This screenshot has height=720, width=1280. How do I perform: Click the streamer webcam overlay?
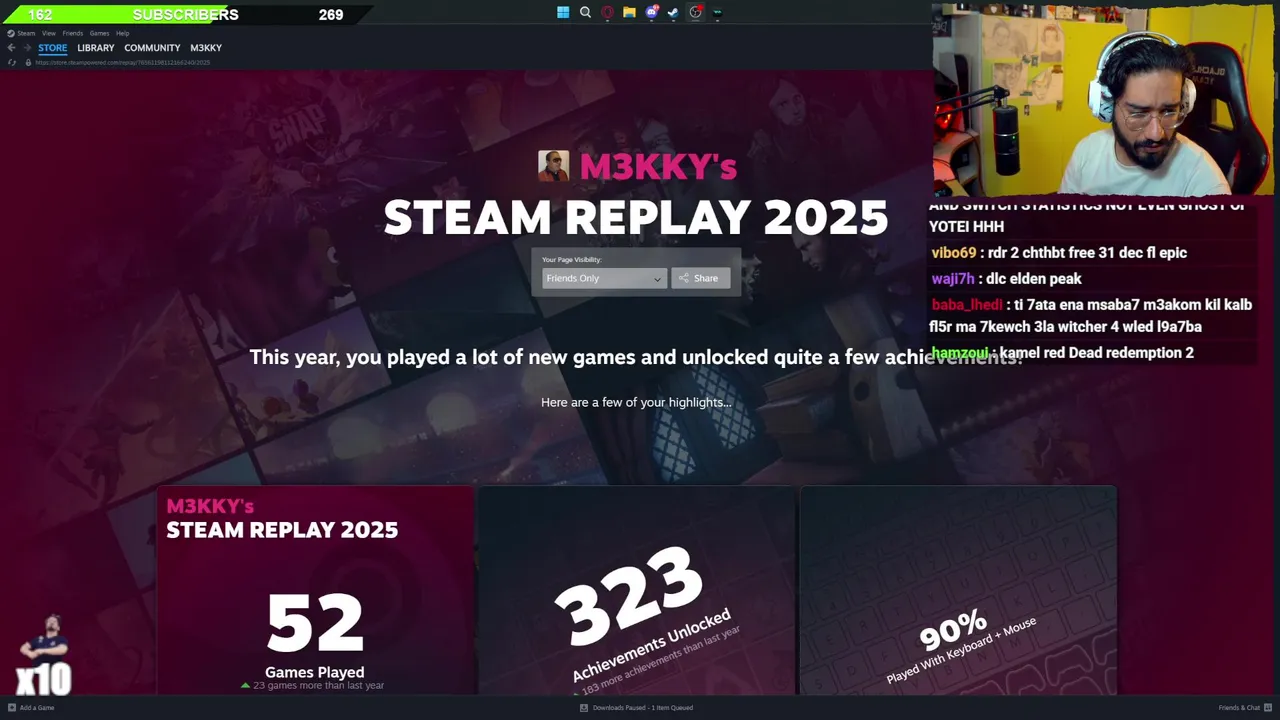(1102, 99)
